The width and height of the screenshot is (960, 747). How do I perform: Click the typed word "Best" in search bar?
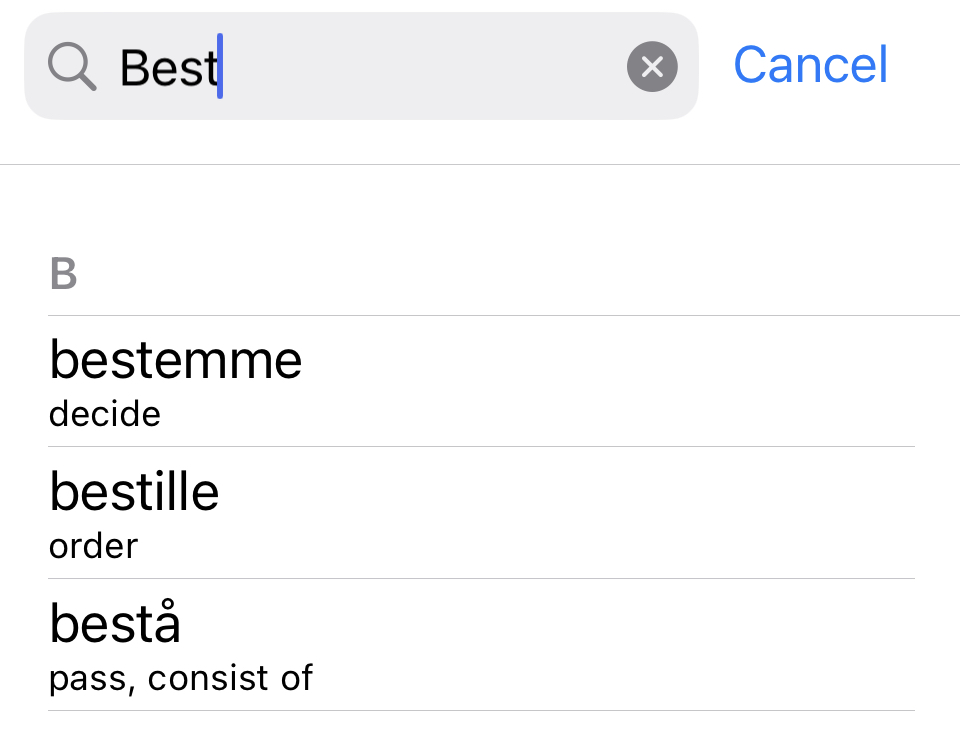[168, 67]
